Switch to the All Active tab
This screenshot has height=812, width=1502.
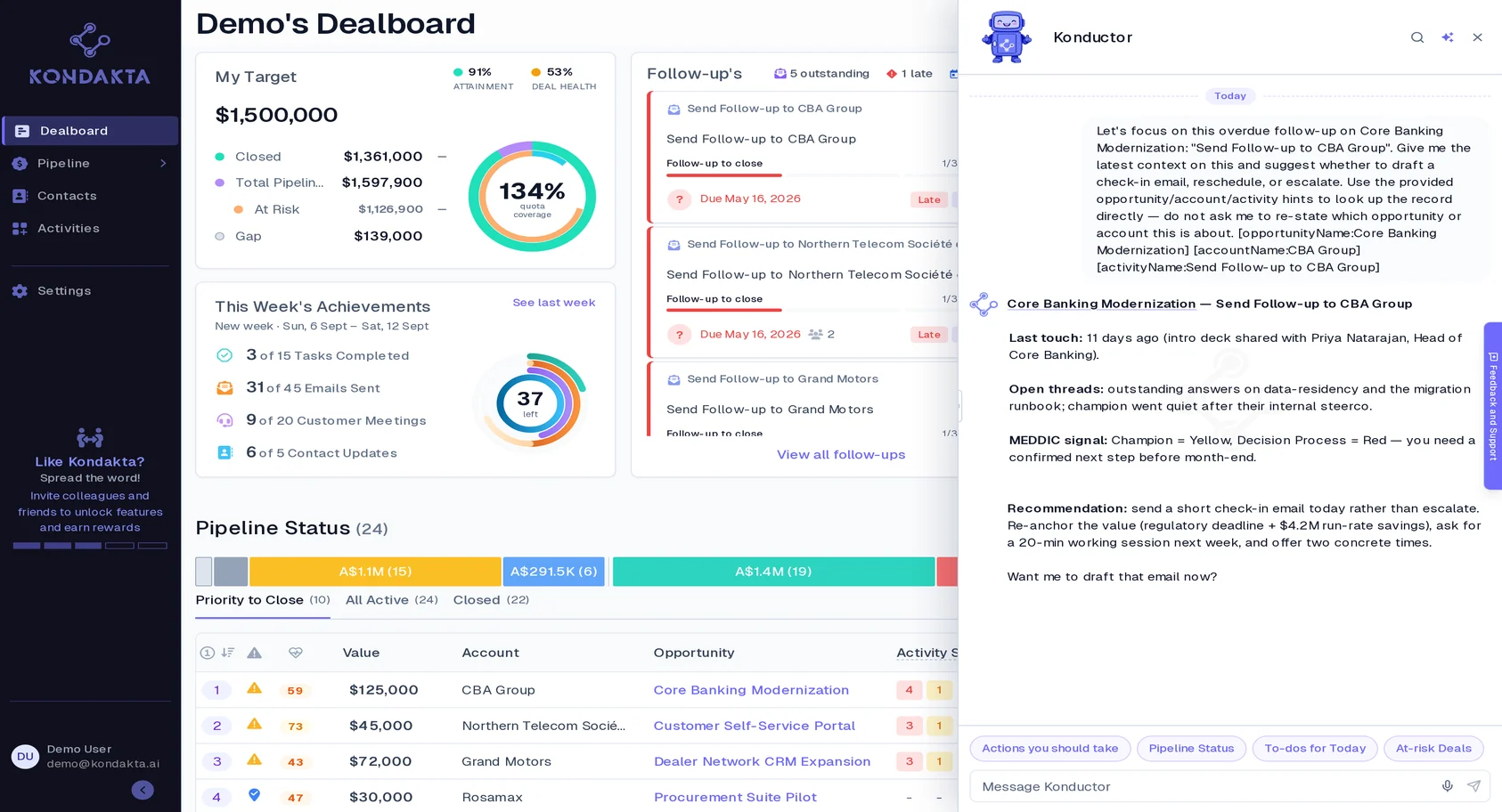click(x=392, y=600)
